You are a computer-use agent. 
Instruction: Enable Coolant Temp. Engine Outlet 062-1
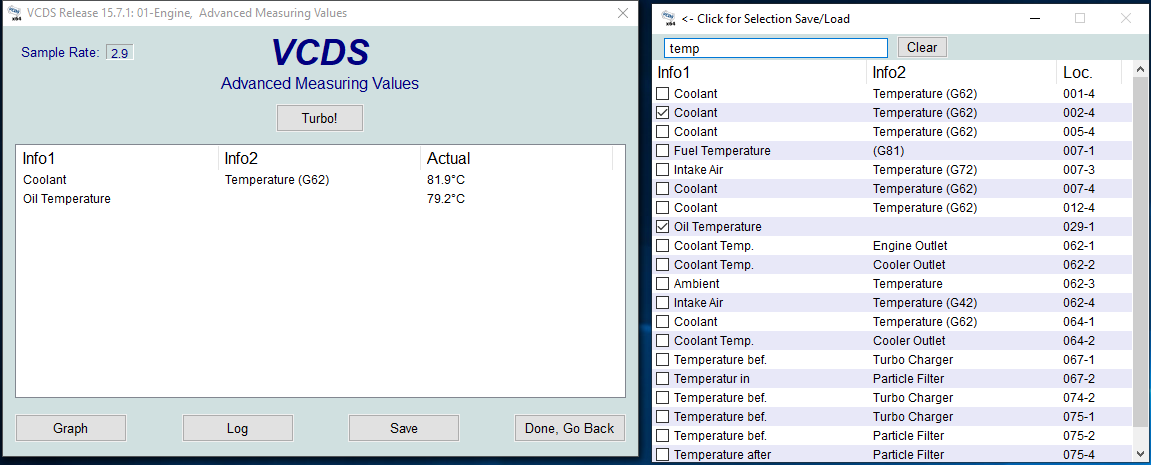(x=663, y=246)
